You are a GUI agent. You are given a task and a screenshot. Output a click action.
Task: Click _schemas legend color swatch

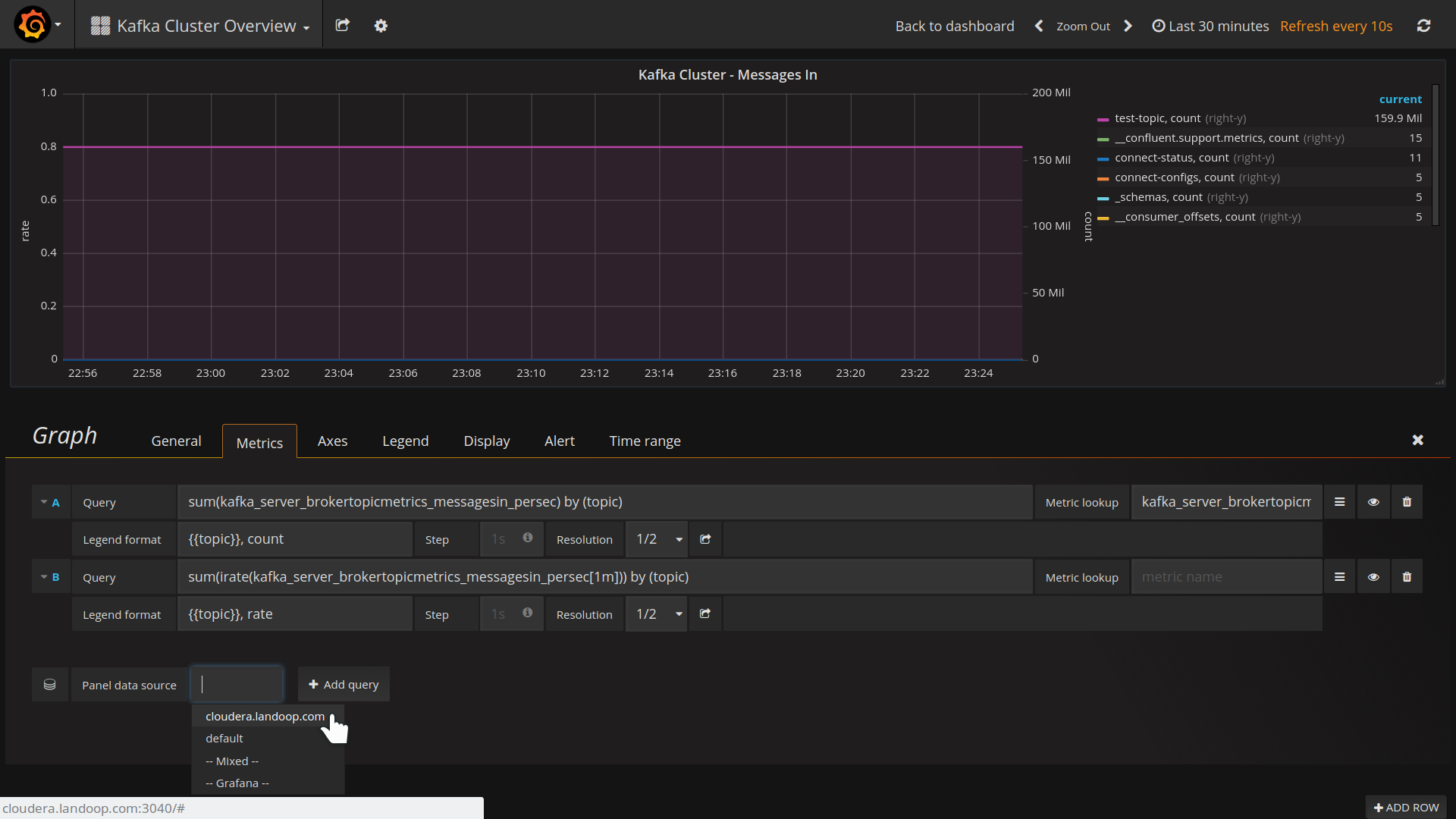click(x=1103, y=199)
